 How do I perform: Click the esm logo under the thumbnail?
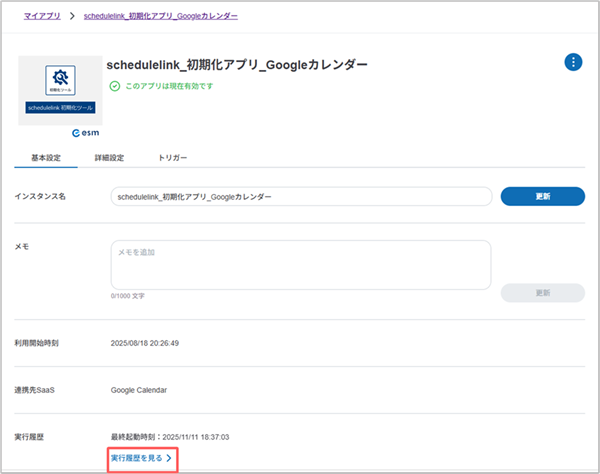85,132
